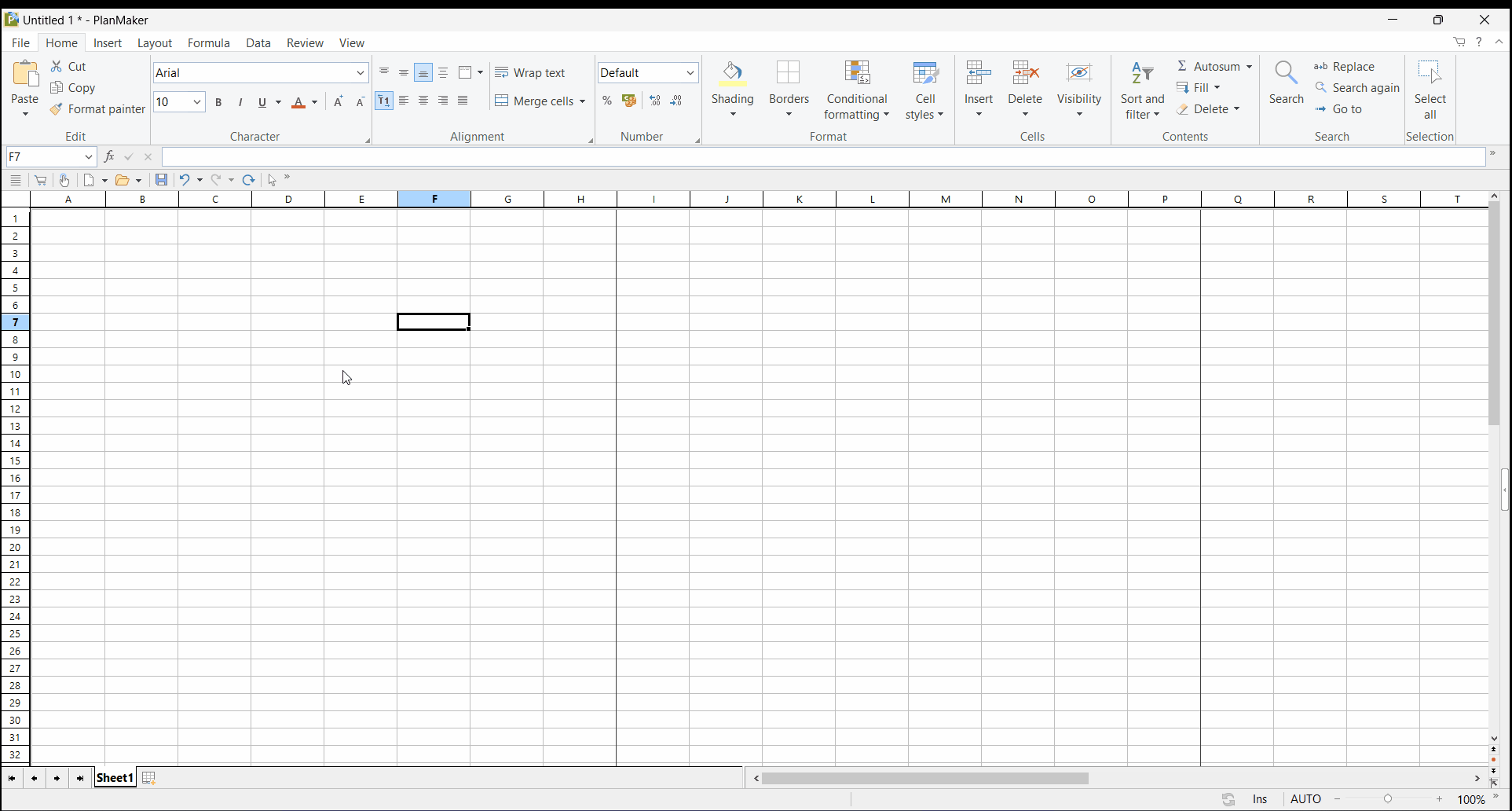Screen dimensions: 1512x811
Task: Click the Format painter brush
Action: [57, 110]
